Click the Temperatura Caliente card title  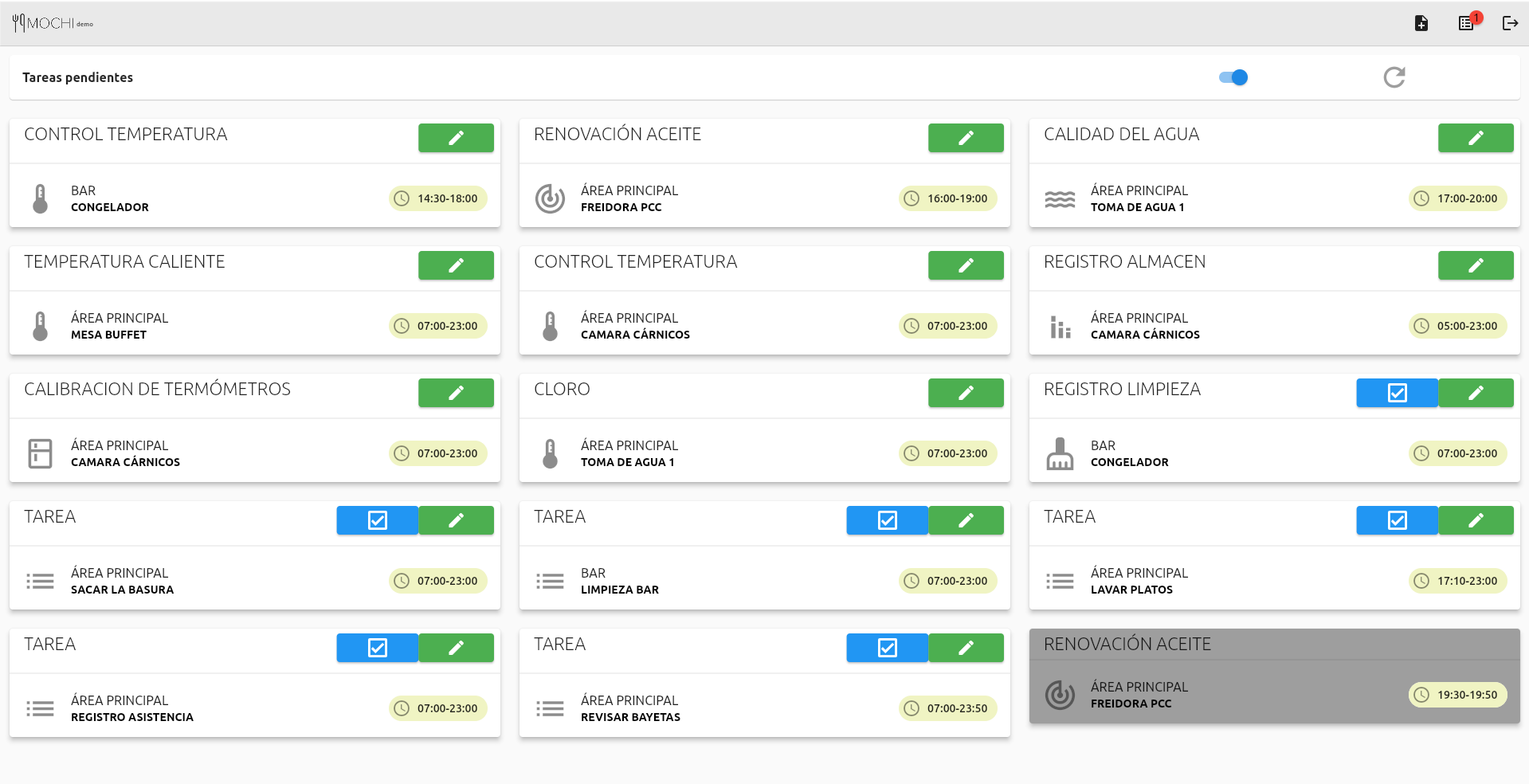coord(124,262)
